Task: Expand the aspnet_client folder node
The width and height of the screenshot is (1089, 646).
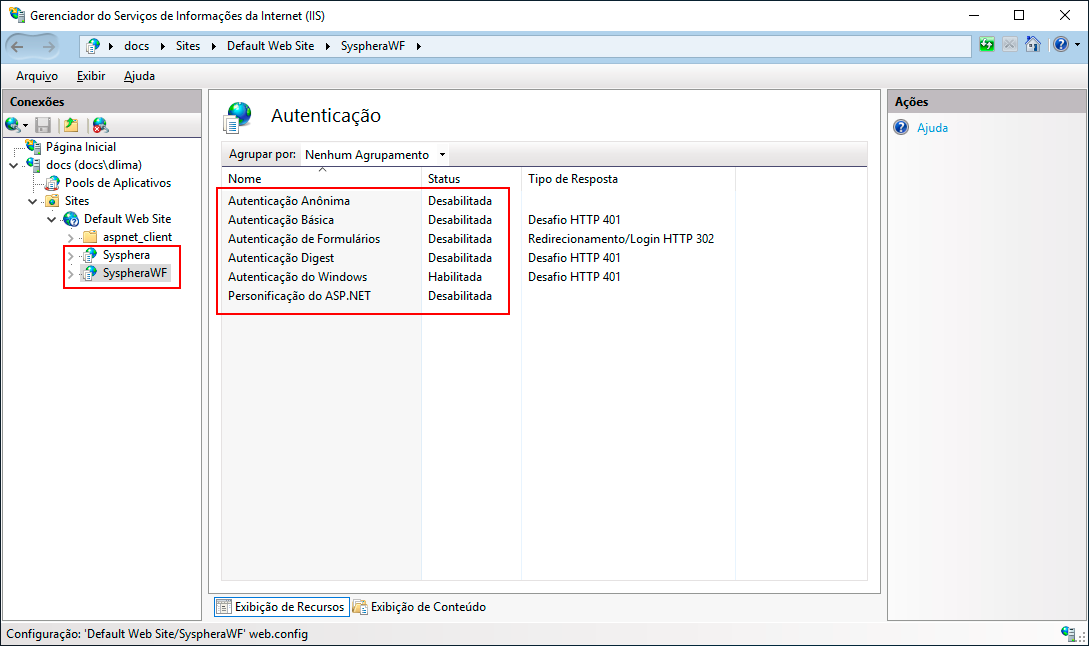Action: coord(70,237)
